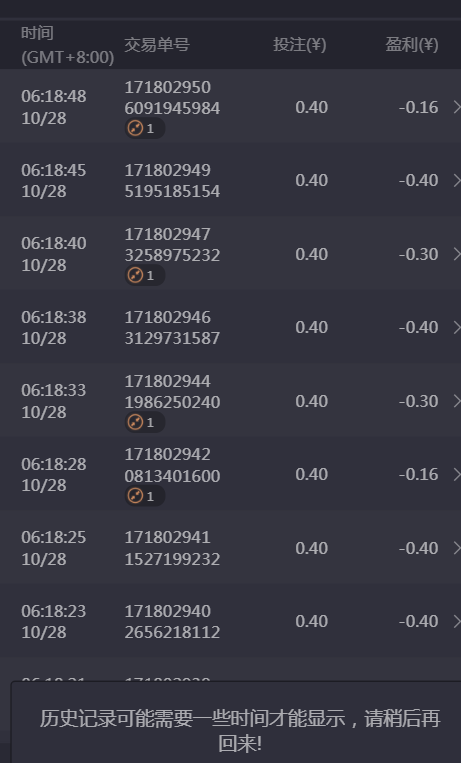Expand the 06:18:48 record via its chevron
461x763 pixels.
click(x=457, y=107)
